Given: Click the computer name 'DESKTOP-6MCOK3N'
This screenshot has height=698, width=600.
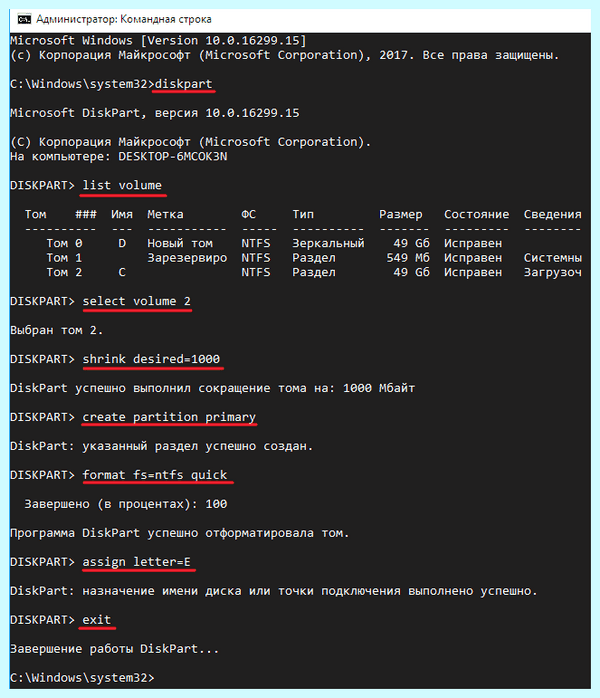Looking at the screenshot, I should coord(173,157).
